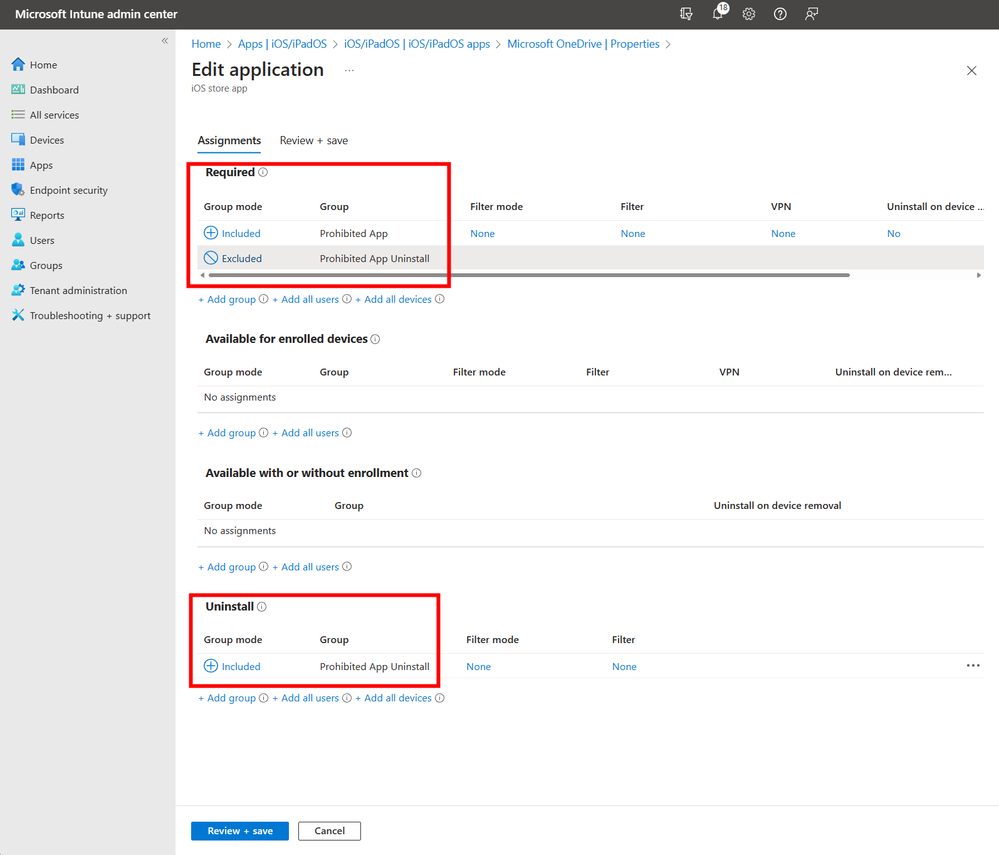Click the Review + save button
Screen dimensions: 999x855
240,831
